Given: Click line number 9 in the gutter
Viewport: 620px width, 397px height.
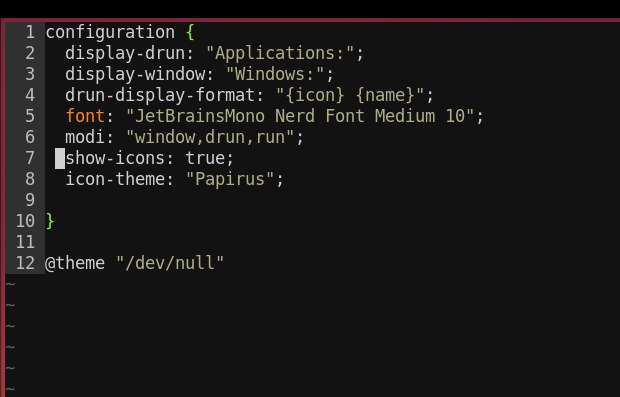Looking at the screenshot, I should point(30,200).
